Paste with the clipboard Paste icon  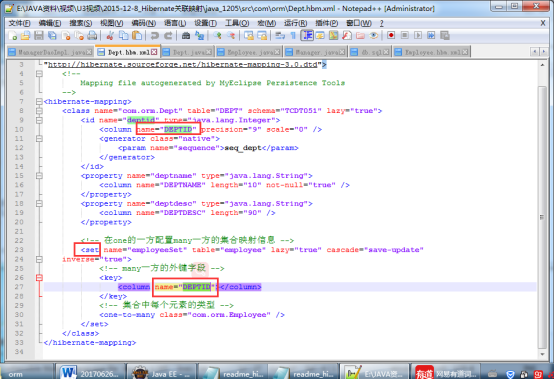[137, 35]
